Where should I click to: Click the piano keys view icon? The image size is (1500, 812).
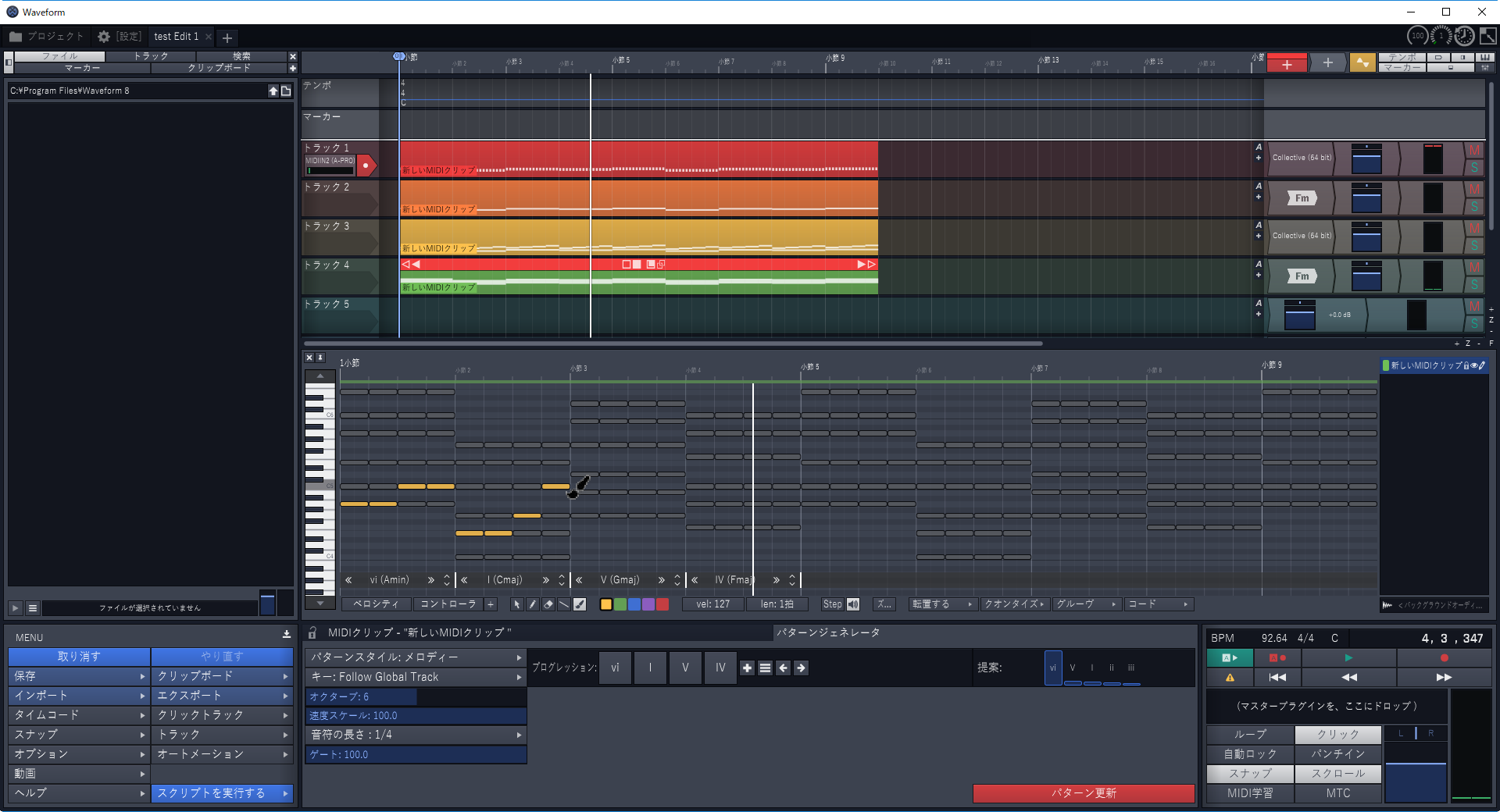point(1485,57)
